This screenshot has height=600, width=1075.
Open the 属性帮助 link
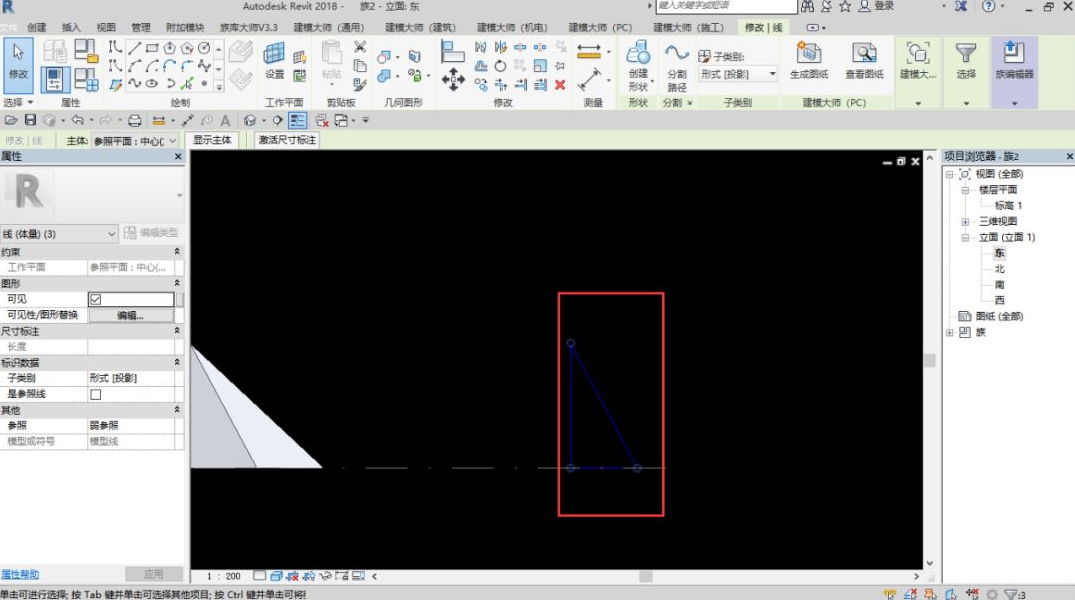point(20,574)
